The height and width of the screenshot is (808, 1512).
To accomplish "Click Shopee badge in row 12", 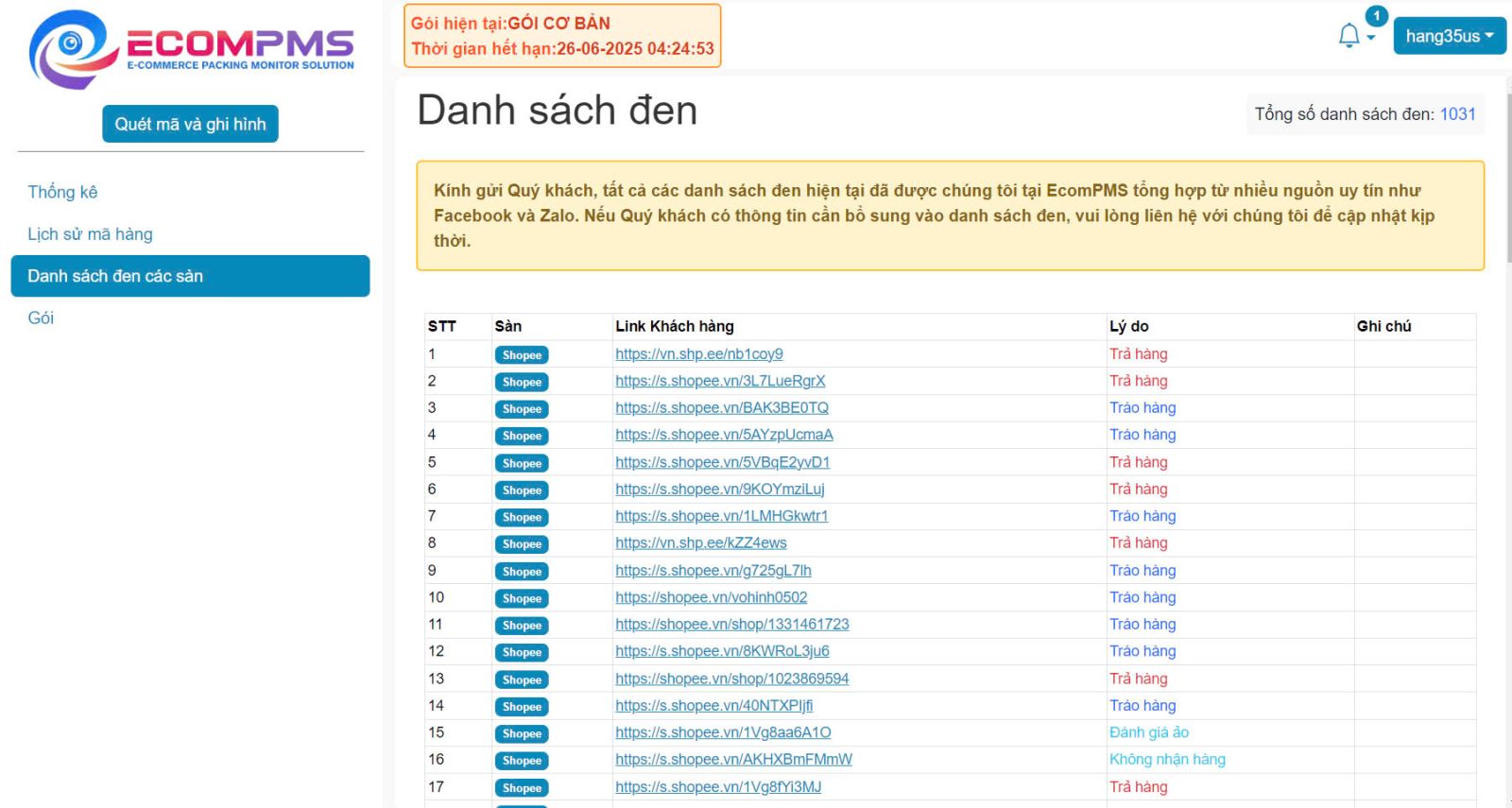I will (x=522, y=652).
